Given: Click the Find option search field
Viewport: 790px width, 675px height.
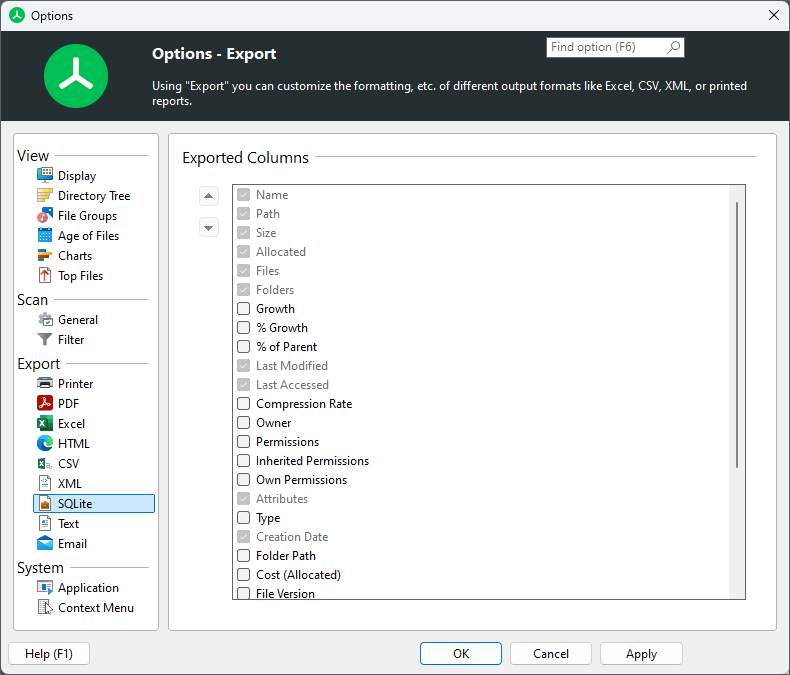Looking at the screenshot, I should pyautogui.click(x=605, y=47).
